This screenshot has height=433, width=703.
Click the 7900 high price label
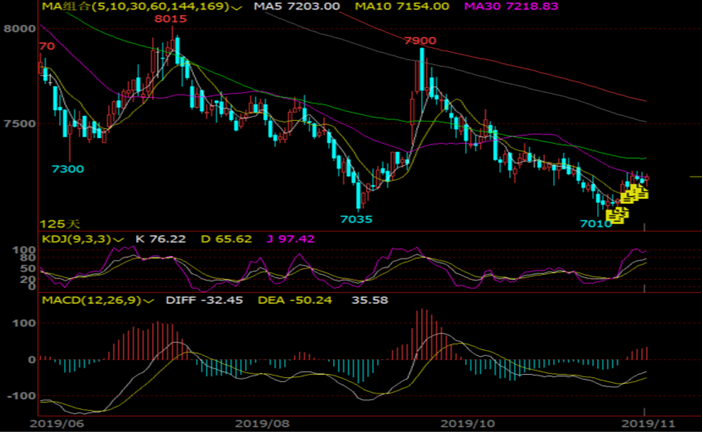point(420,41)
